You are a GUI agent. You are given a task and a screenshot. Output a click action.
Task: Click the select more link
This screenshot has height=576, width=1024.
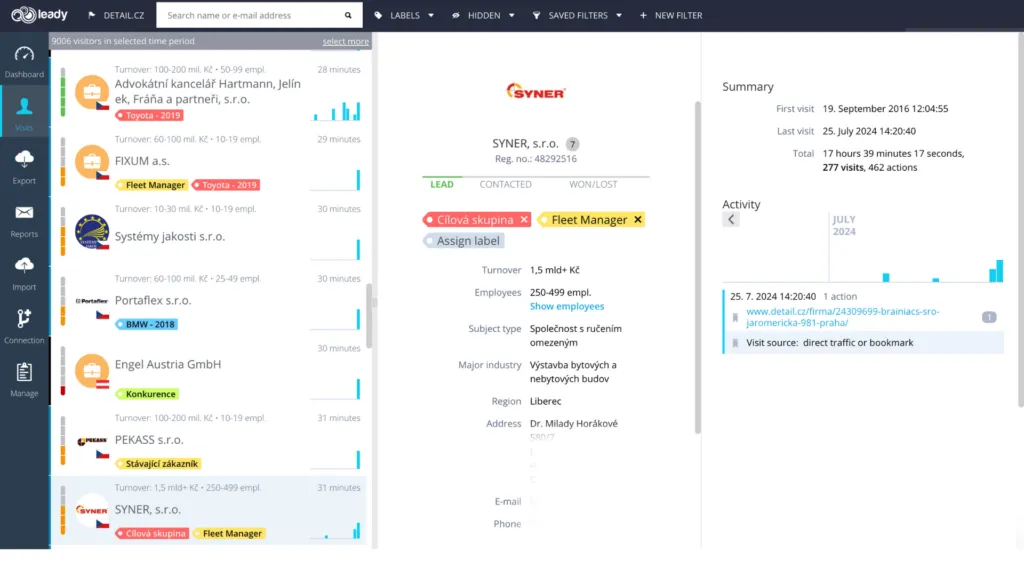345,41
